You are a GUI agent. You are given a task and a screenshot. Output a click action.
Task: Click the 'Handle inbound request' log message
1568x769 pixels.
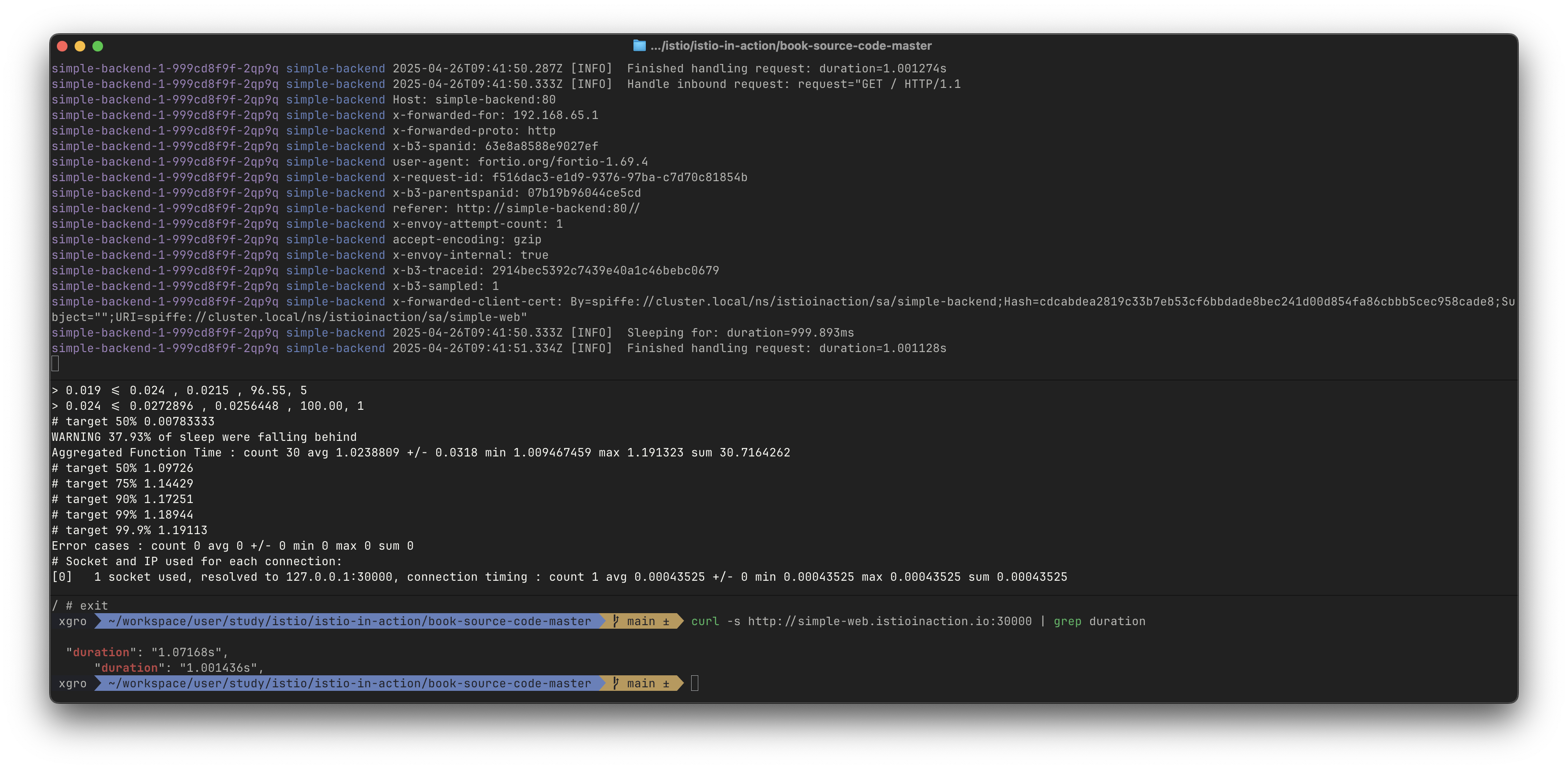pyautogui.click(x=794, y=84)
